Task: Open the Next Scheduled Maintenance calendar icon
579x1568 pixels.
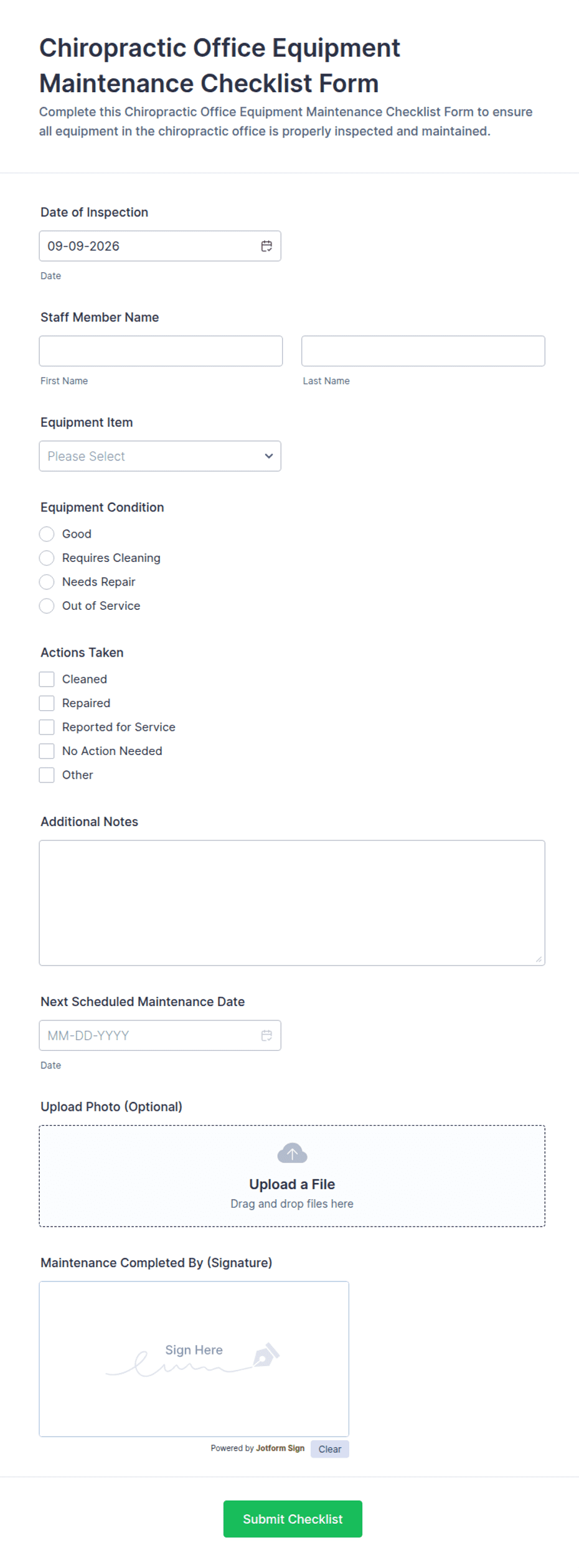Action: tap(266, 1035)
